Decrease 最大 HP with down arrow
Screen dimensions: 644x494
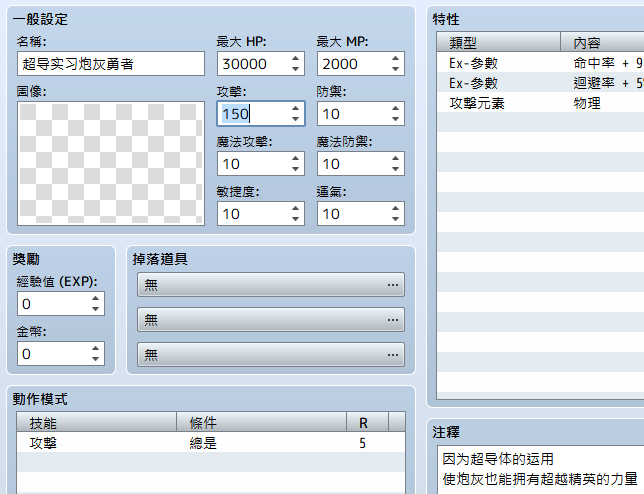click(x=295, y=69)
